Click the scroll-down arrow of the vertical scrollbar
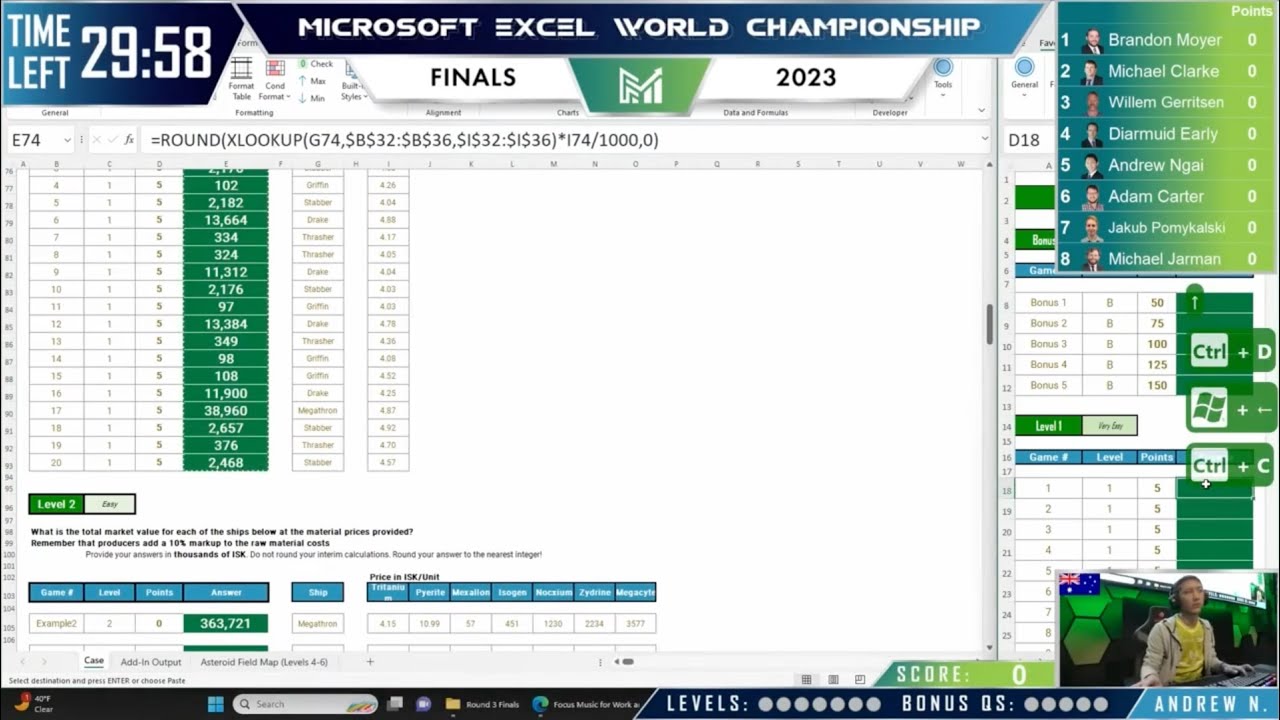Viewport: 1280px width, 720px height. [990, 648]
